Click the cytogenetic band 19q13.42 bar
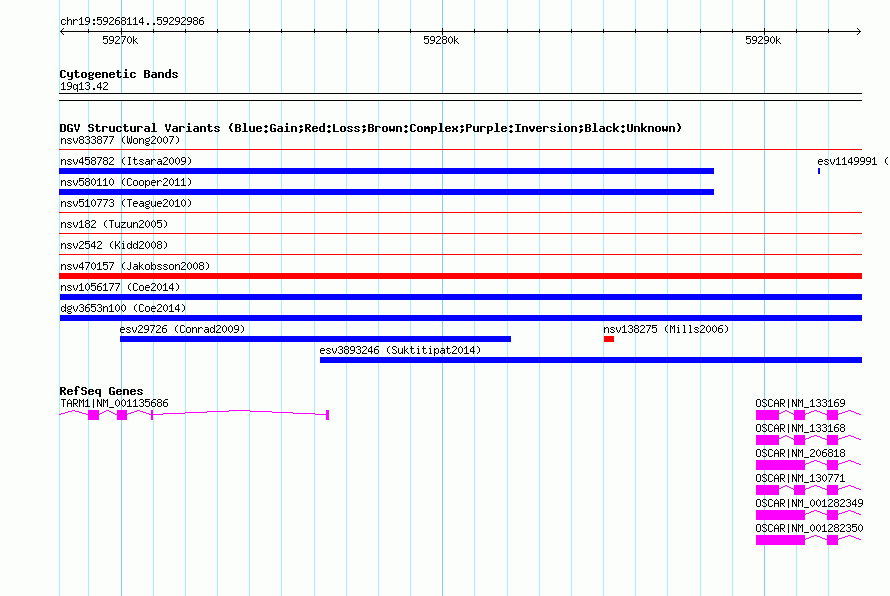 [x=461, y=97]
